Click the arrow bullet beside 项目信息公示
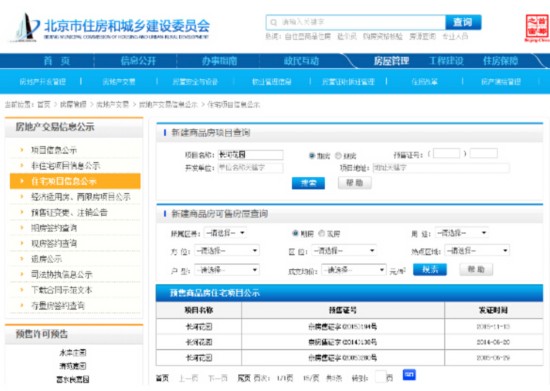 pos(22,150)
